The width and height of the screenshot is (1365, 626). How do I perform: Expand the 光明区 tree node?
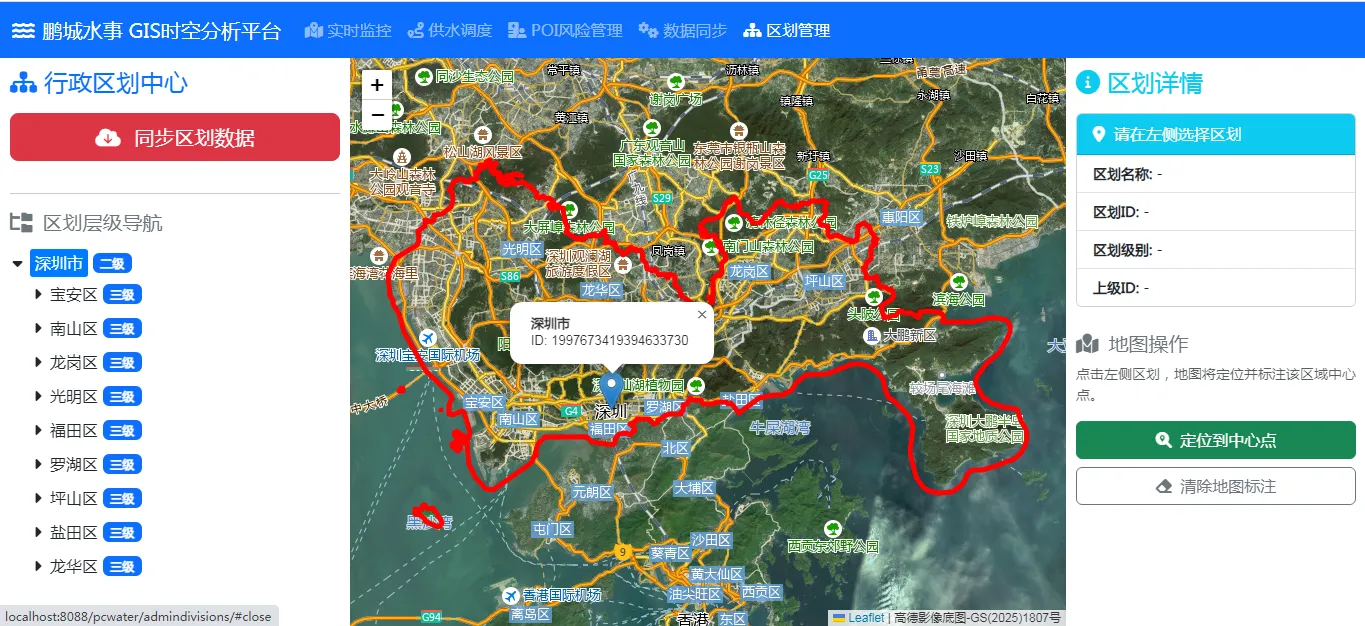[38, 396]
